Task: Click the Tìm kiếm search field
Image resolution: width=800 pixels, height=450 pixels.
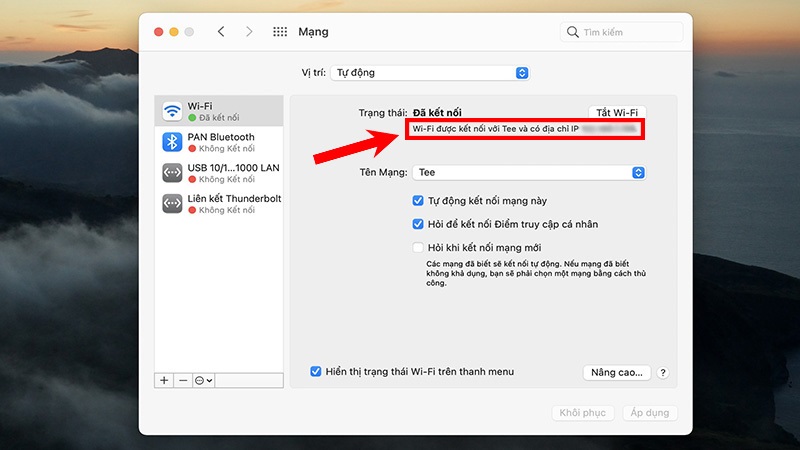Action: pyautogui.click(x=622, y=32)
